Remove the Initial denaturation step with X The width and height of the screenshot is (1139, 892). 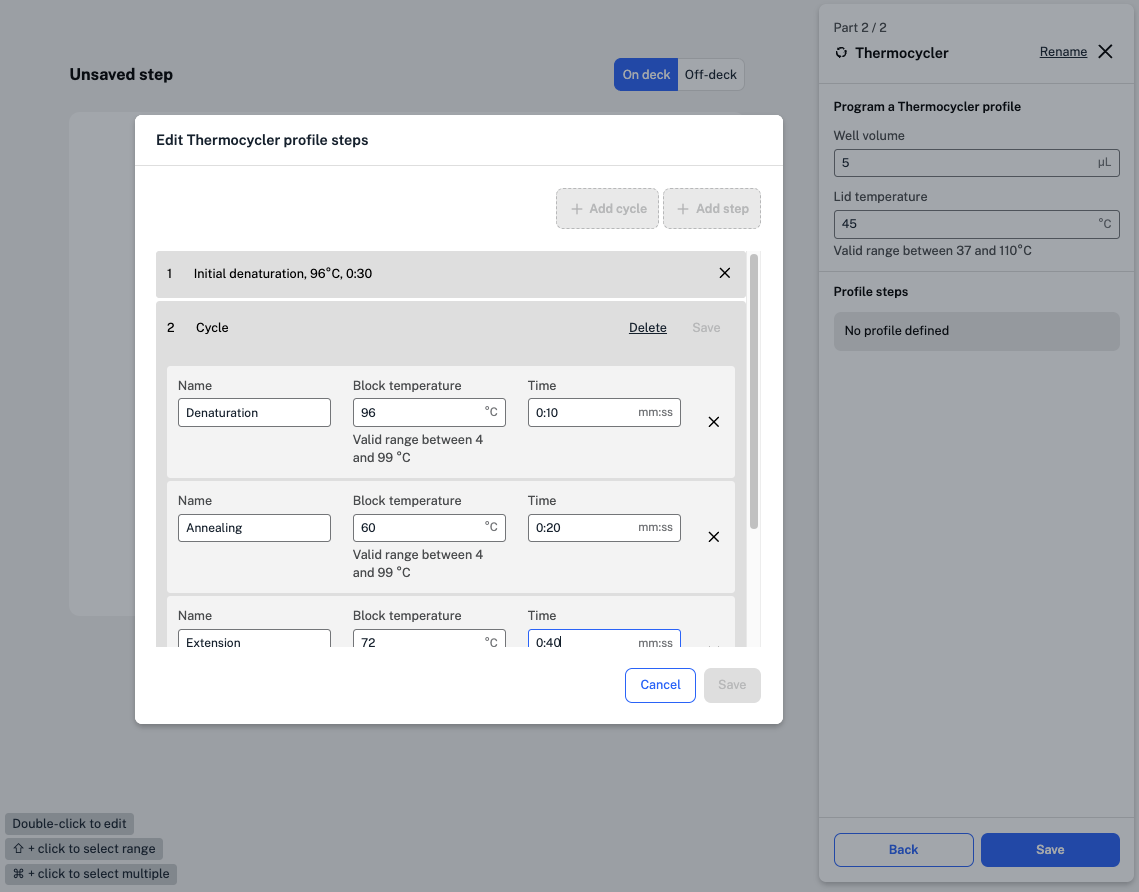[x=725, y=273]
